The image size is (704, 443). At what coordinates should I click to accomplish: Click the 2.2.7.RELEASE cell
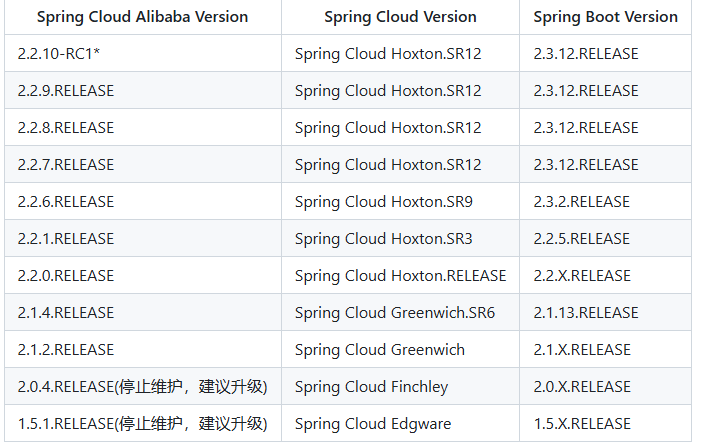[x=66, y=165]
